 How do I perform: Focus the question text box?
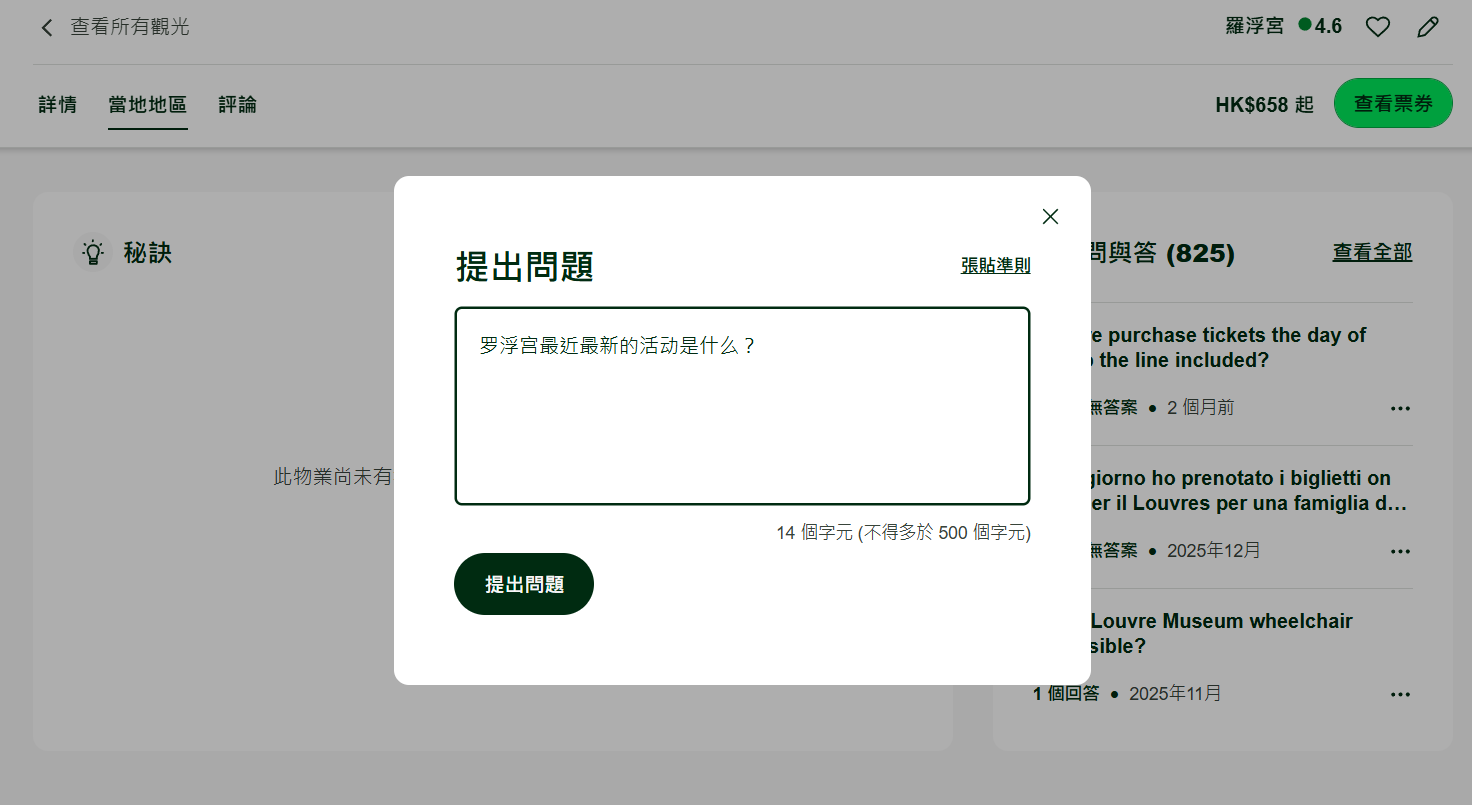tap(742, 406)
